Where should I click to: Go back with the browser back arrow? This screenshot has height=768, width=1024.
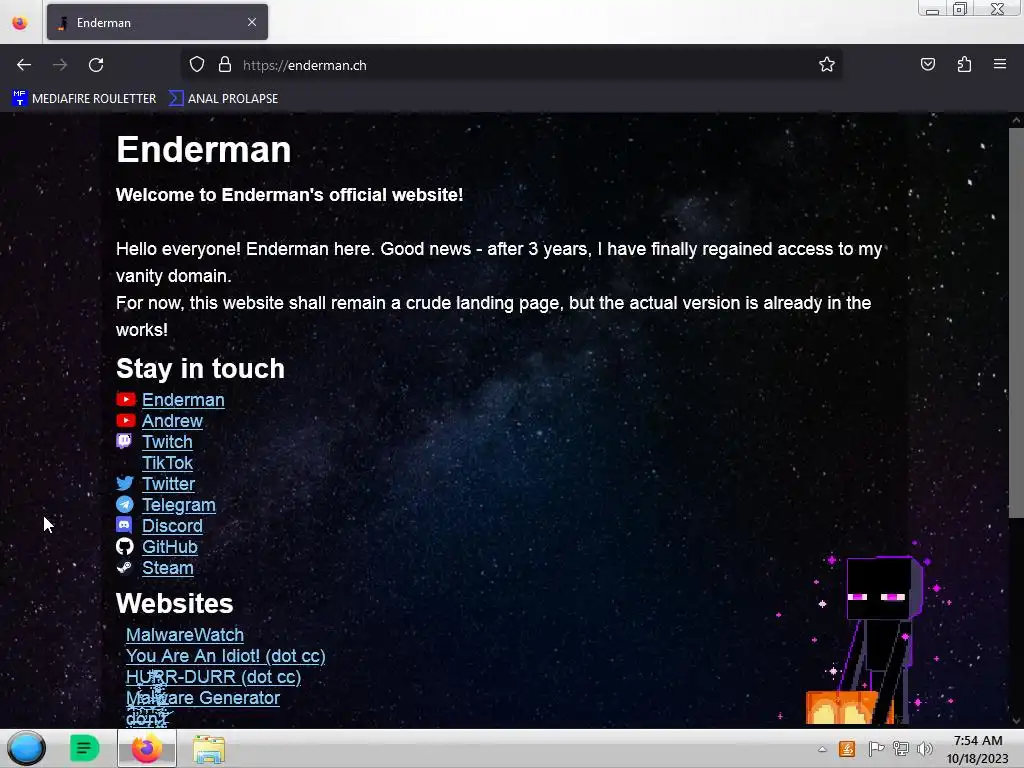24,65
